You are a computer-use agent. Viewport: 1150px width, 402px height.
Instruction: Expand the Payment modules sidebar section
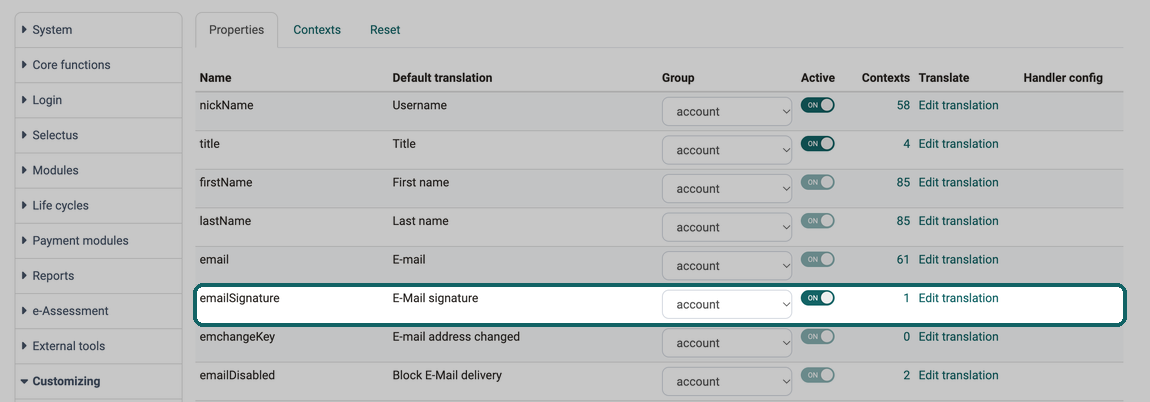[98, 241]
